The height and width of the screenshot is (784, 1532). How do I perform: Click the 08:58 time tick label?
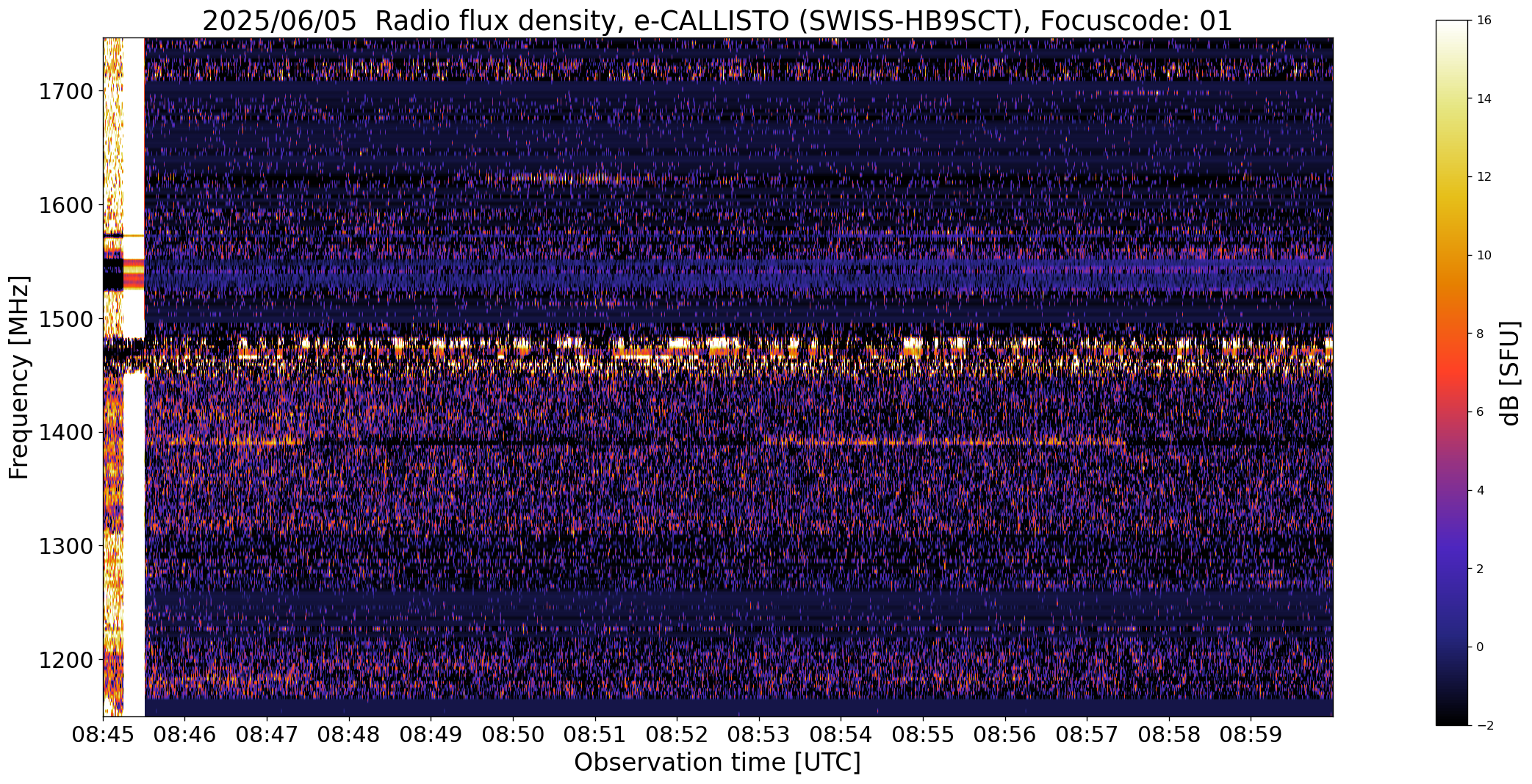coord(1169,735)
